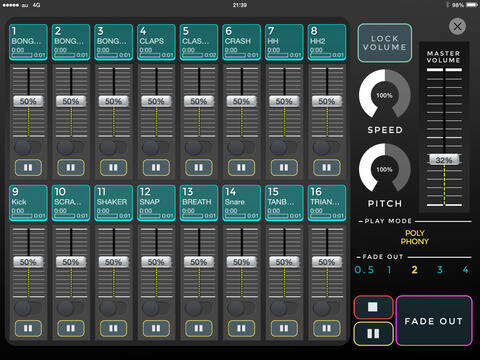Click the yellow pause all button
The image size is (480, 360).
pos(373,334)
